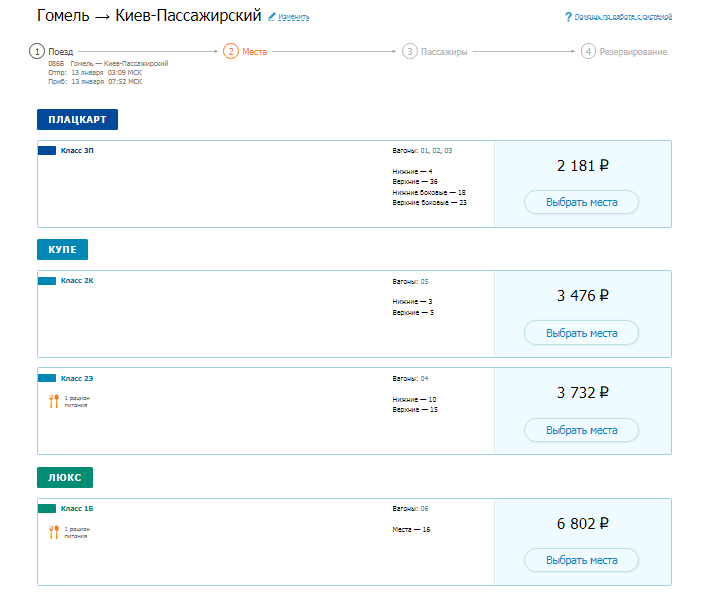Click the meal icon in Класс 1Б row

54,532
